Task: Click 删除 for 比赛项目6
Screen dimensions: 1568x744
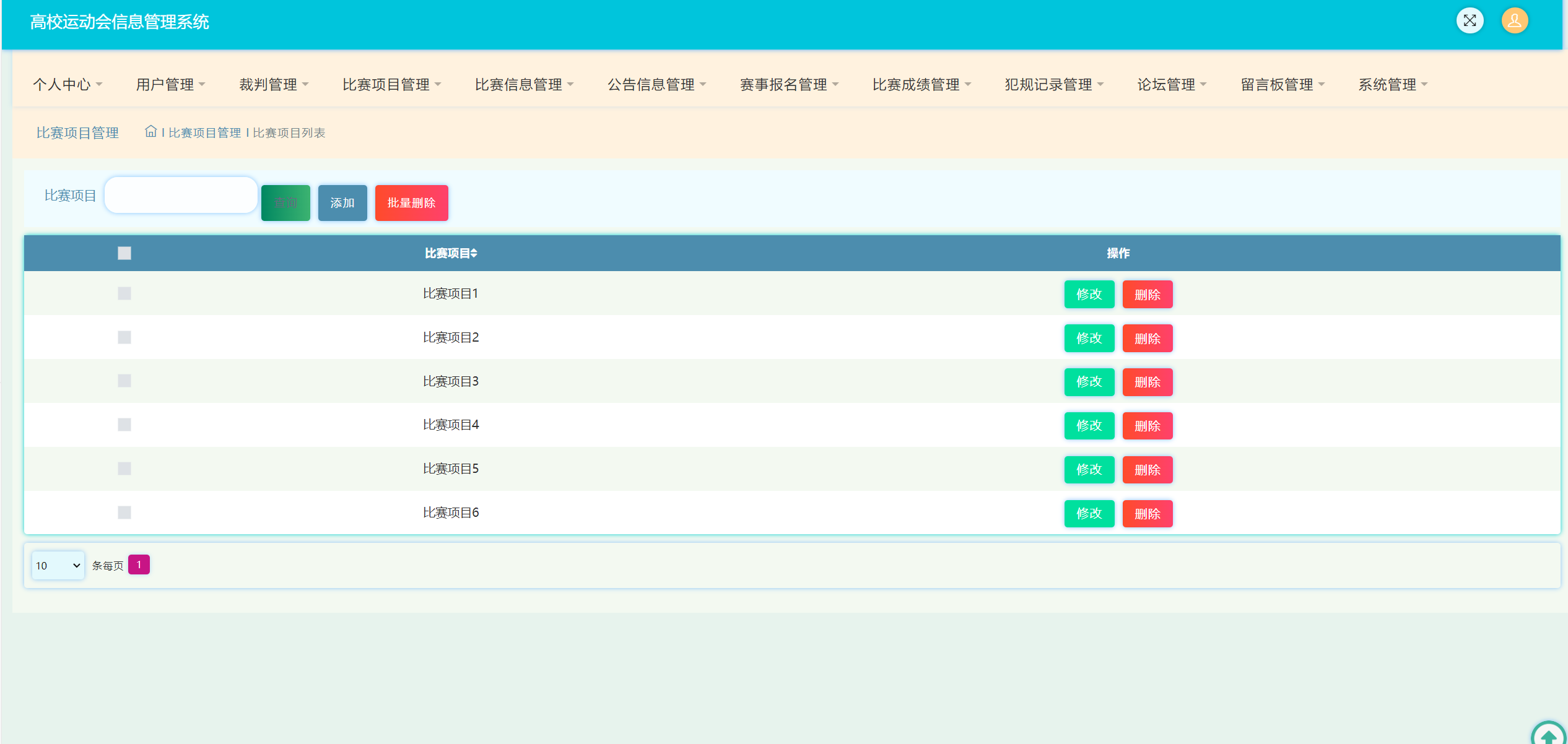Action: pyautogui.click(x=1147, y=514)
